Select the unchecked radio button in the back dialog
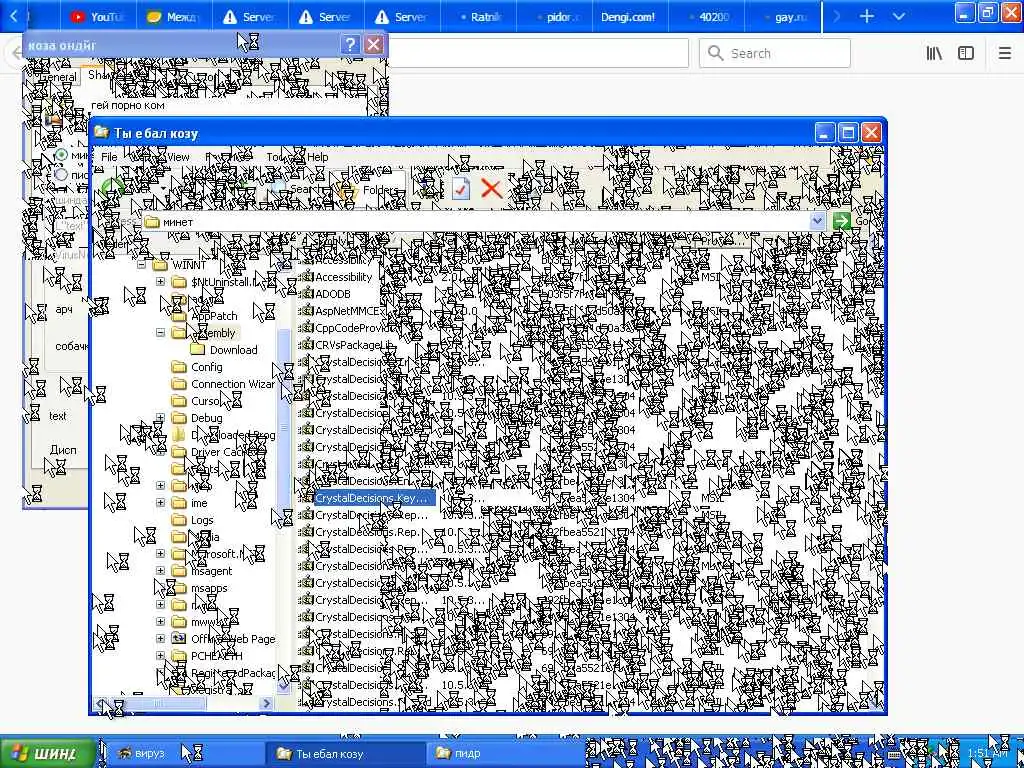This screenshot has width=1024, height=768. (x=61, y=174)
